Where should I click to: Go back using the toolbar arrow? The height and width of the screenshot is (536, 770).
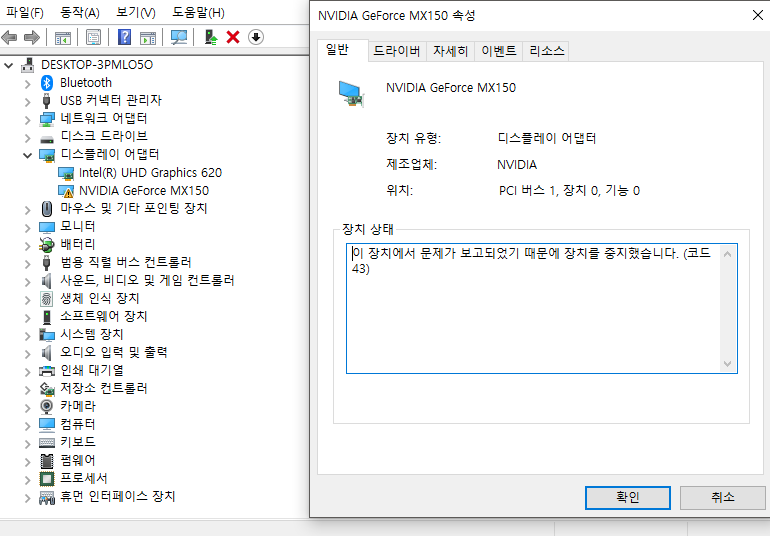(9, 37)
